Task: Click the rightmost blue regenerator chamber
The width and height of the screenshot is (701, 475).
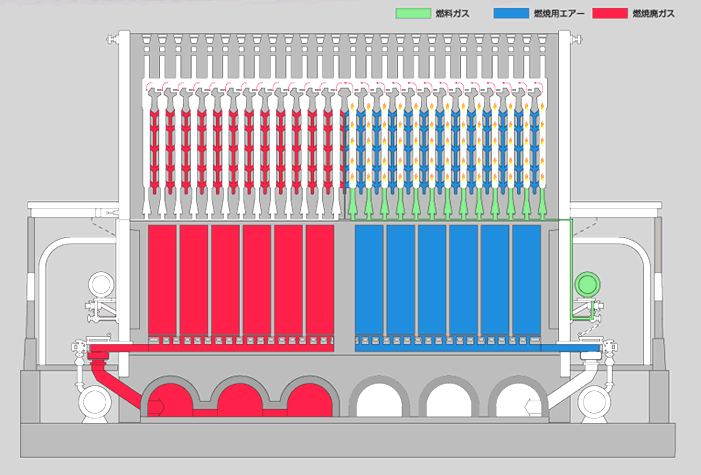Action: point(527,280)
